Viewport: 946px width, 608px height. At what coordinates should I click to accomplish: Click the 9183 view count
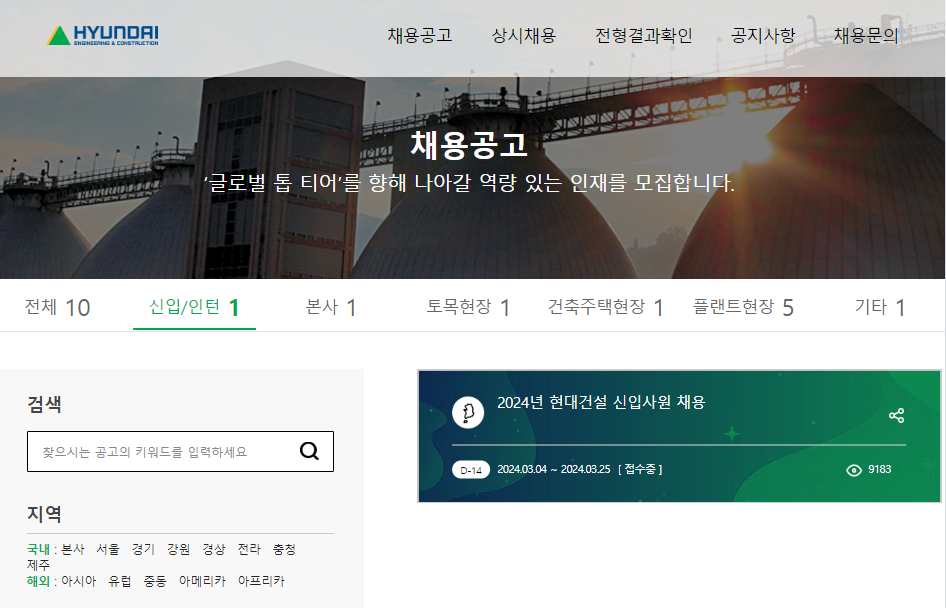[x=880, y=469]
